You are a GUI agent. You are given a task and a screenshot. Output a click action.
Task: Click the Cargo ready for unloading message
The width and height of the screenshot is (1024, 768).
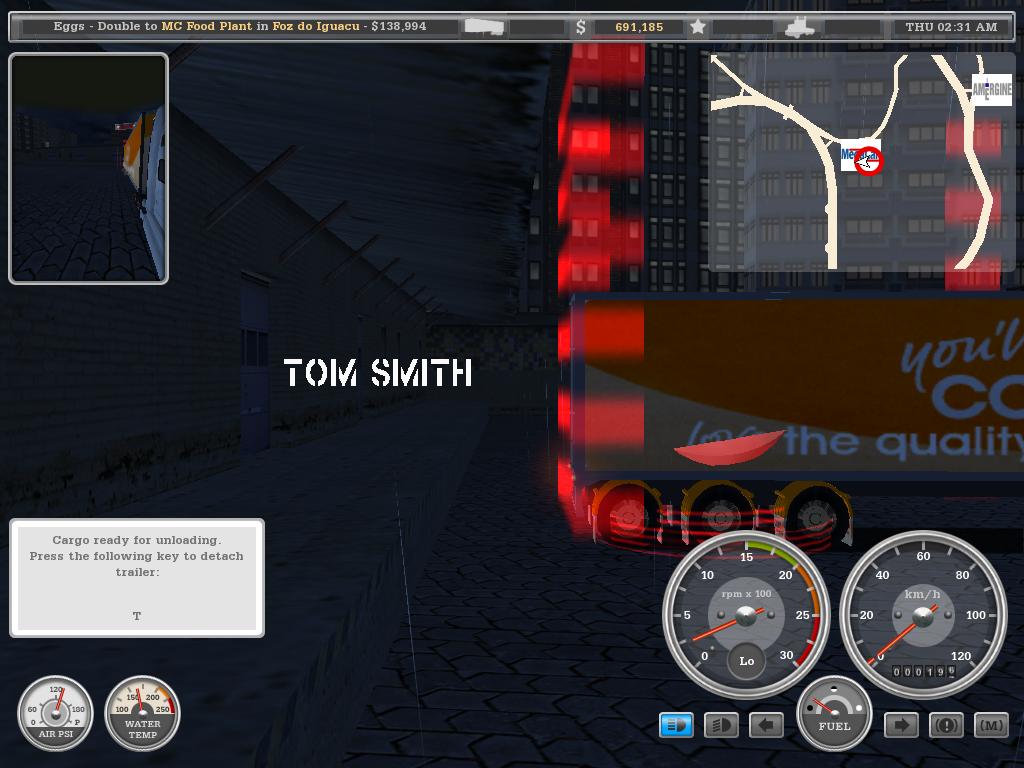136,540
